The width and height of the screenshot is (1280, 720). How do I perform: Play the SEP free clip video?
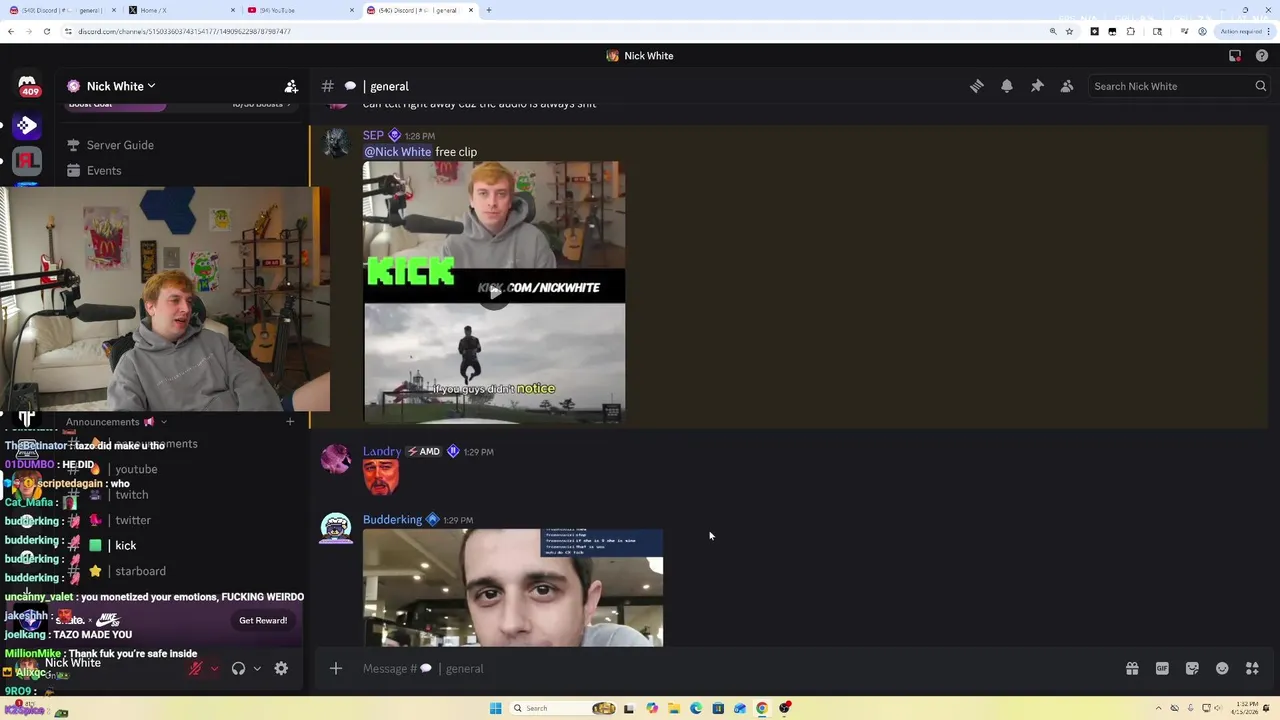point(494,292)
